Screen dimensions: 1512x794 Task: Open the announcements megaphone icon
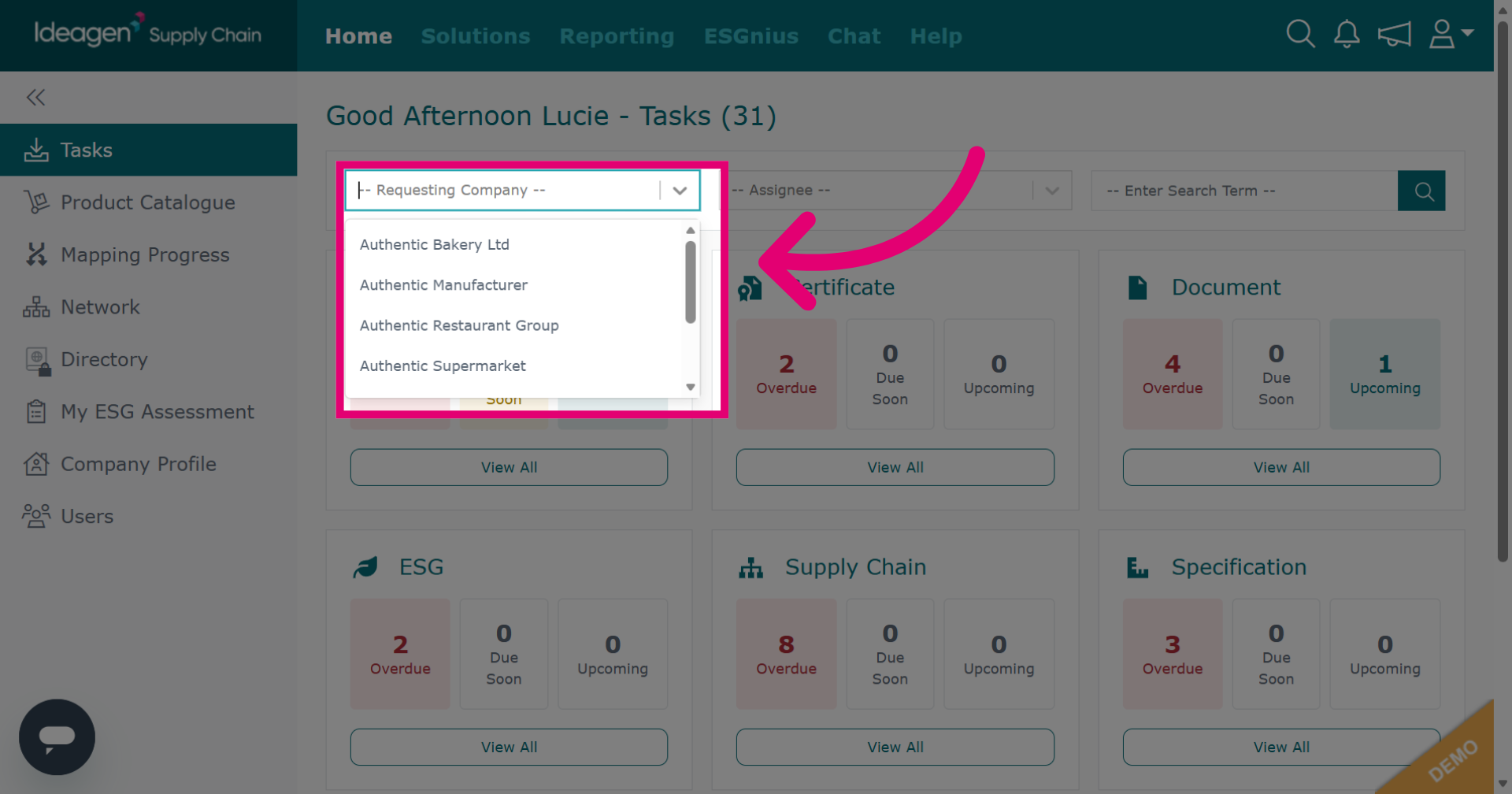tap(1394, 34)
